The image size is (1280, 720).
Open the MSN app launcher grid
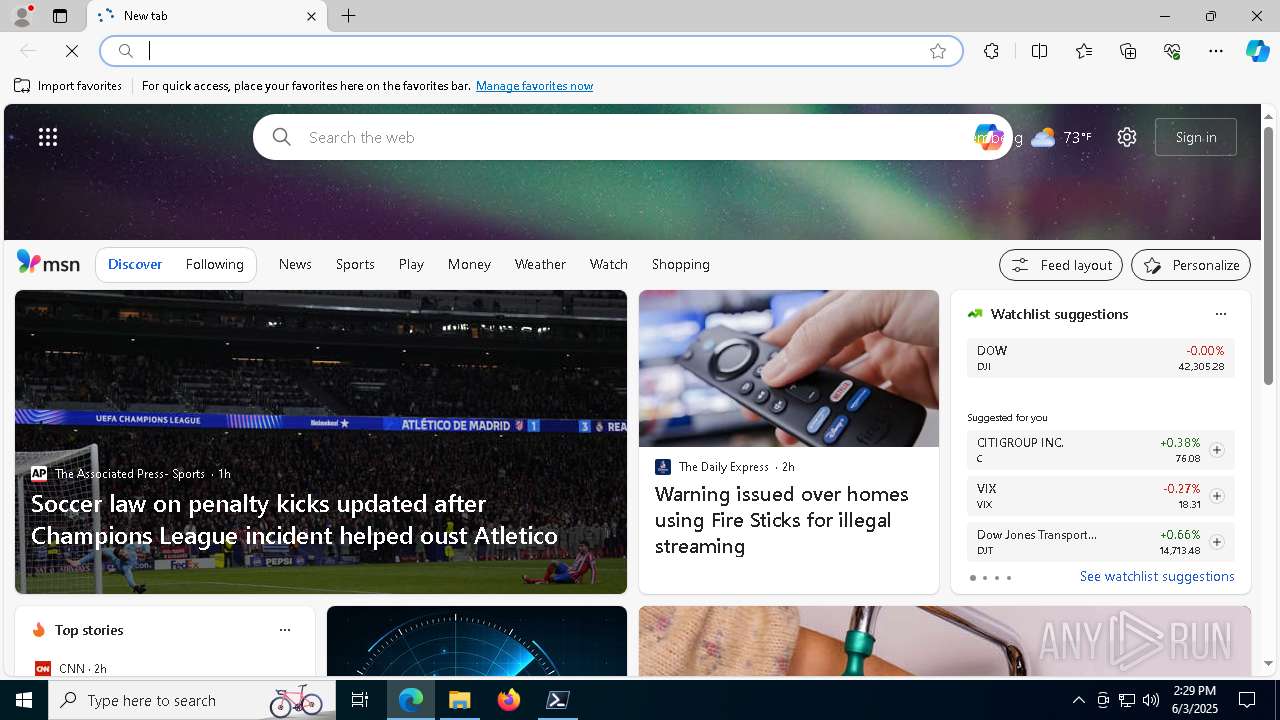(48, 137)
